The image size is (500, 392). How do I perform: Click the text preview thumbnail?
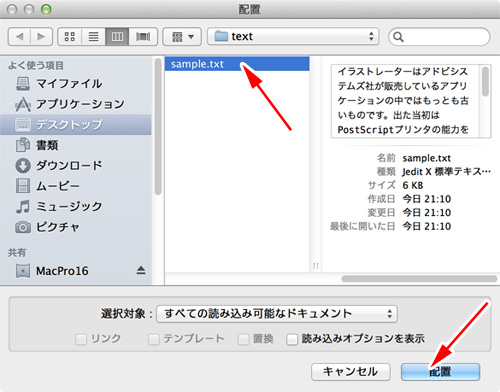pyautogui.click(x=411, y=101)
